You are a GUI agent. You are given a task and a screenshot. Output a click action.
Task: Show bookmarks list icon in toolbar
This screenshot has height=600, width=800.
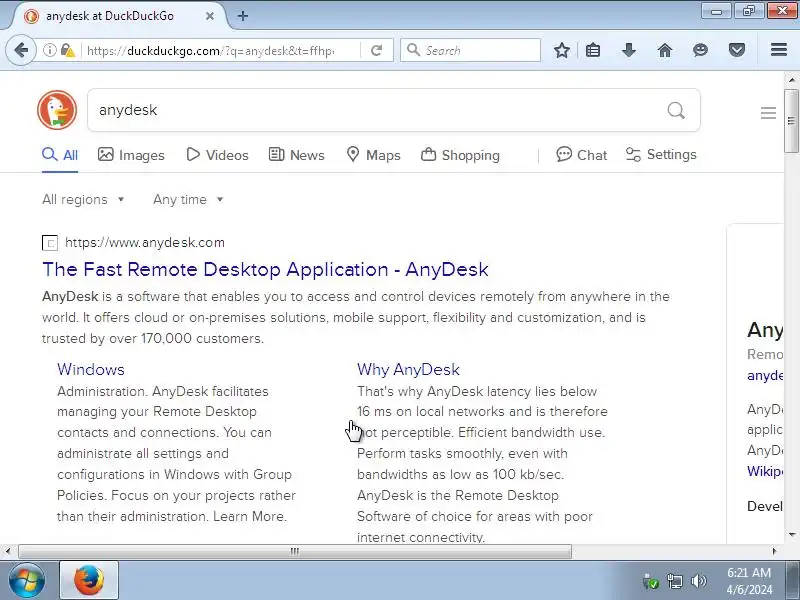pyautogui.click(x=593, y=50)
